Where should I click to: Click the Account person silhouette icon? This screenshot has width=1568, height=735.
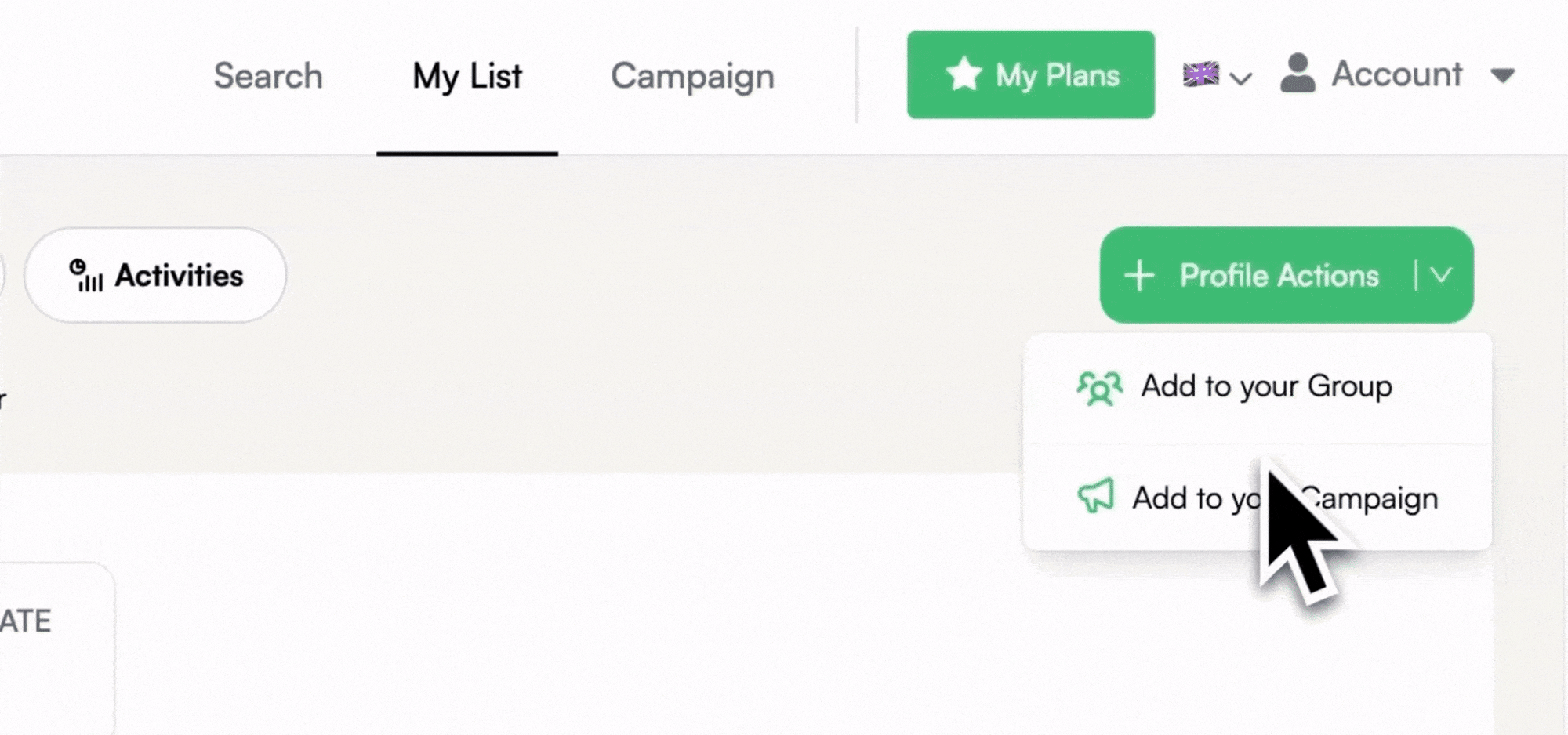1298,74
